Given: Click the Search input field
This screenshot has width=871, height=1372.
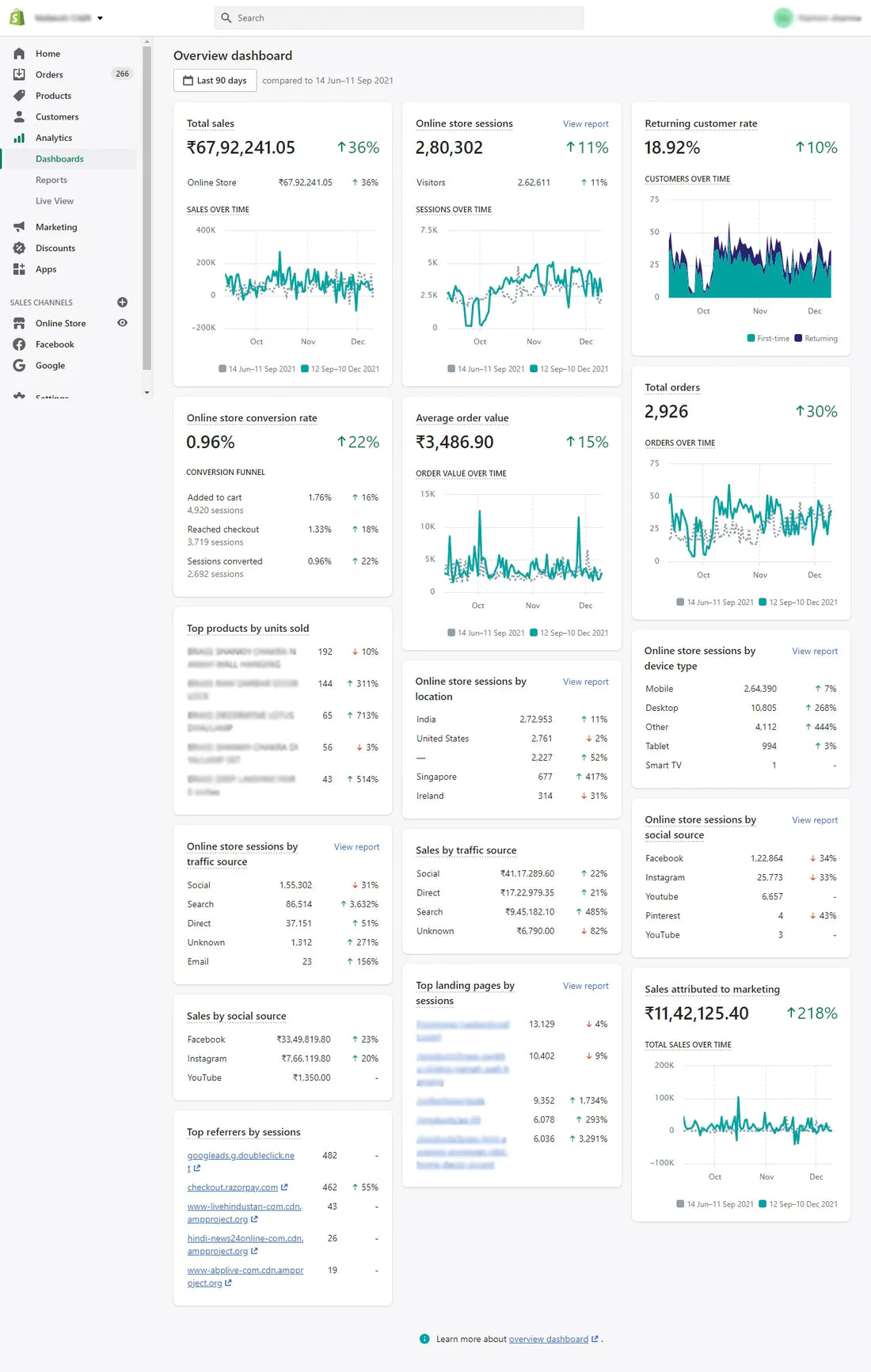Looking at the screenshot, I should click(399, 18).
